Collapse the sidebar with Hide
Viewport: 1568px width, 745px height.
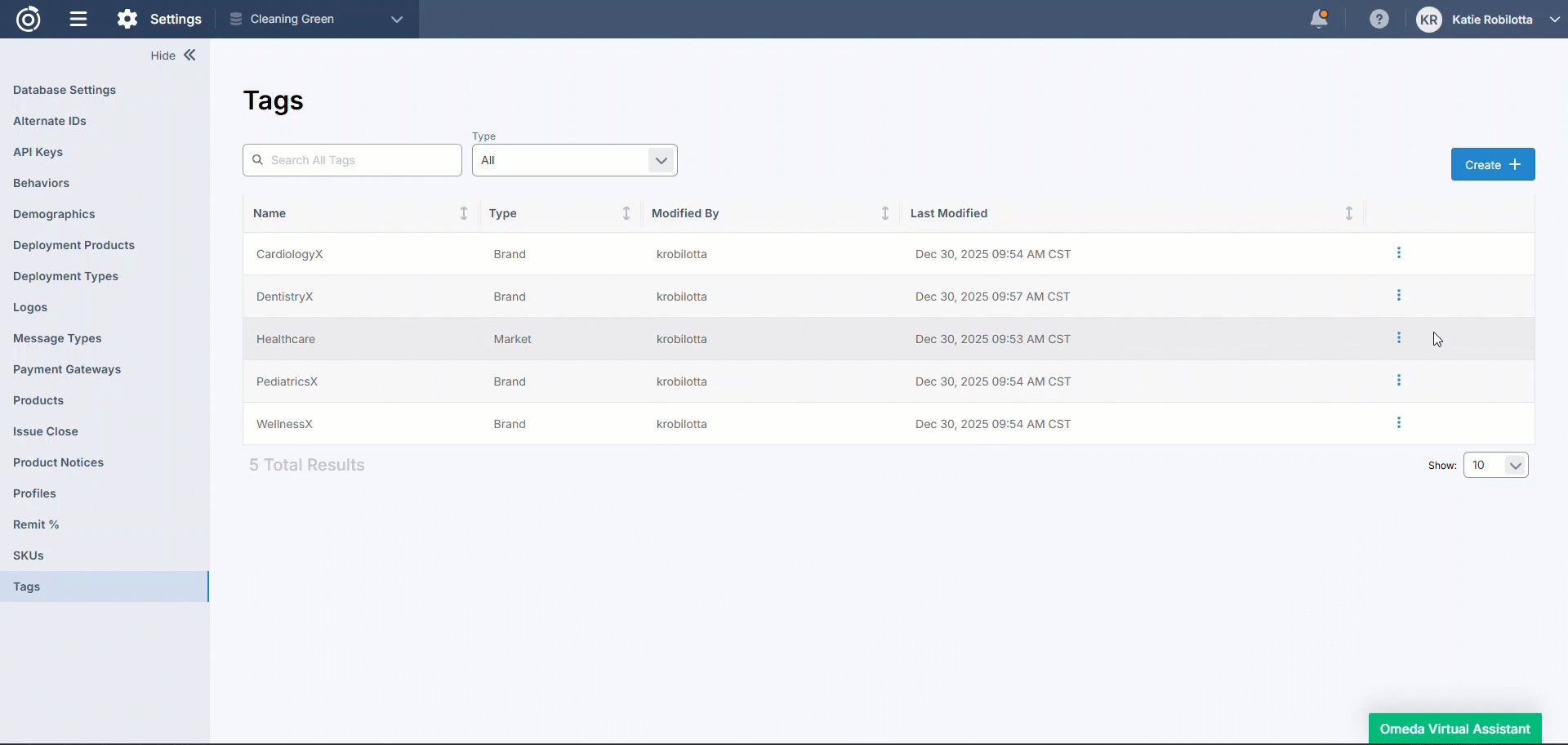(173, 56)
